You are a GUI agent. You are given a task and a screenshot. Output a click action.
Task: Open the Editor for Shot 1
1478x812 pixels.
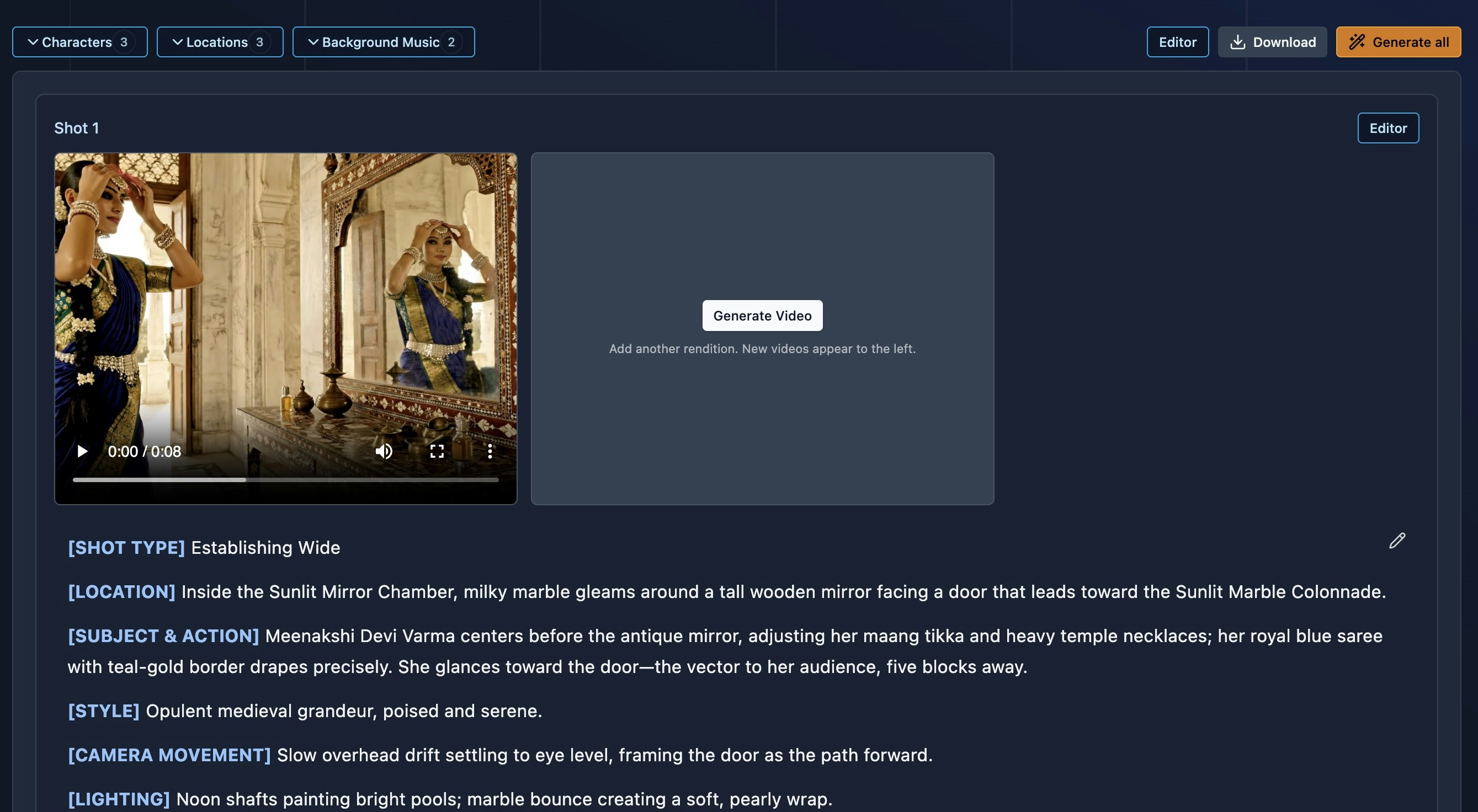pos(1388,128)
